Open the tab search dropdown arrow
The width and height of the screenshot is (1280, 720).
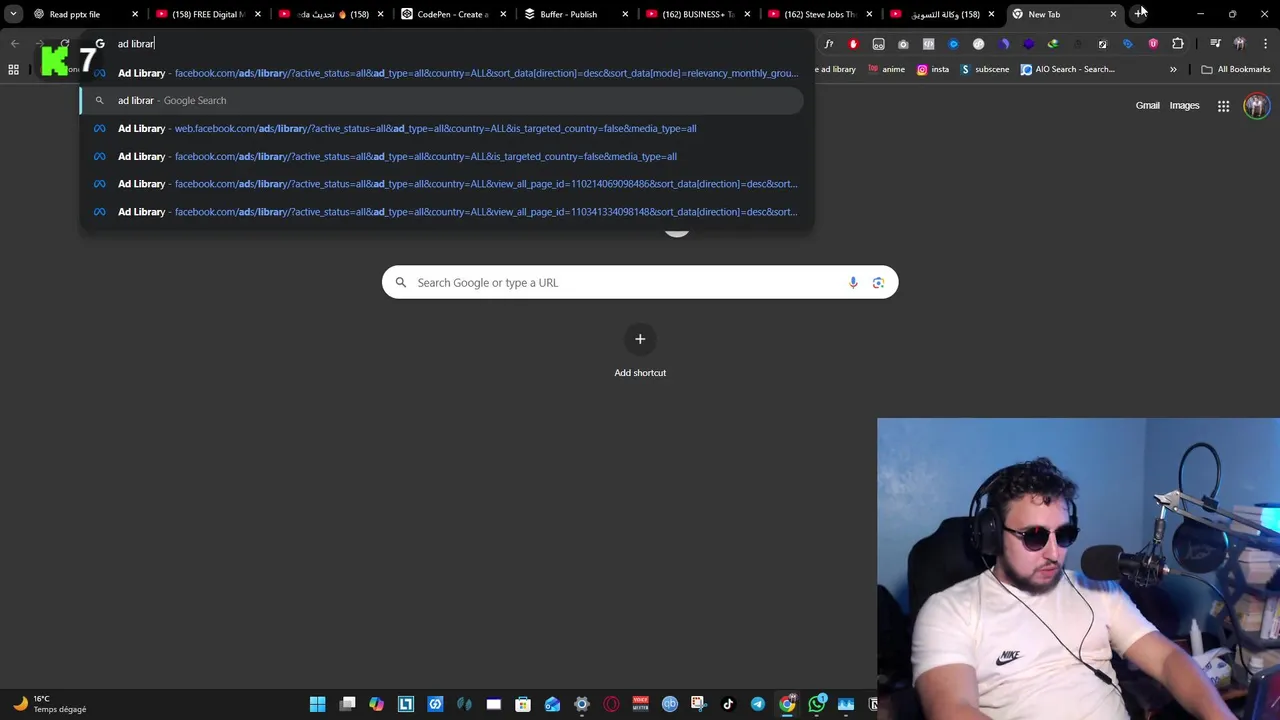pyautogui.click(x=13, y=14)
